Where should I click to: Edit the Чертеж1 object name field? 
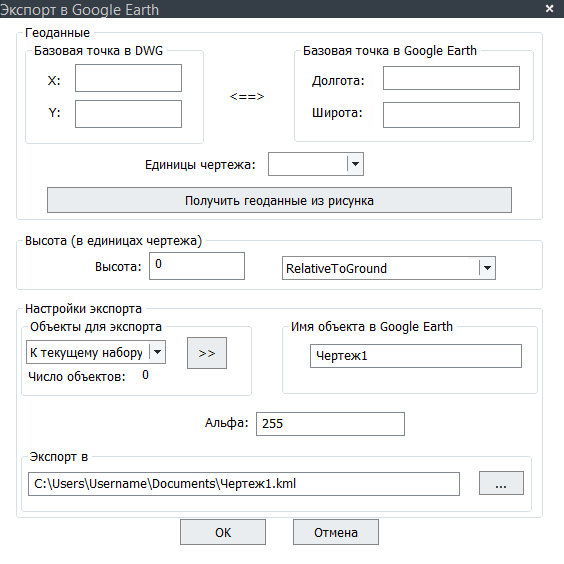(416, 356)
